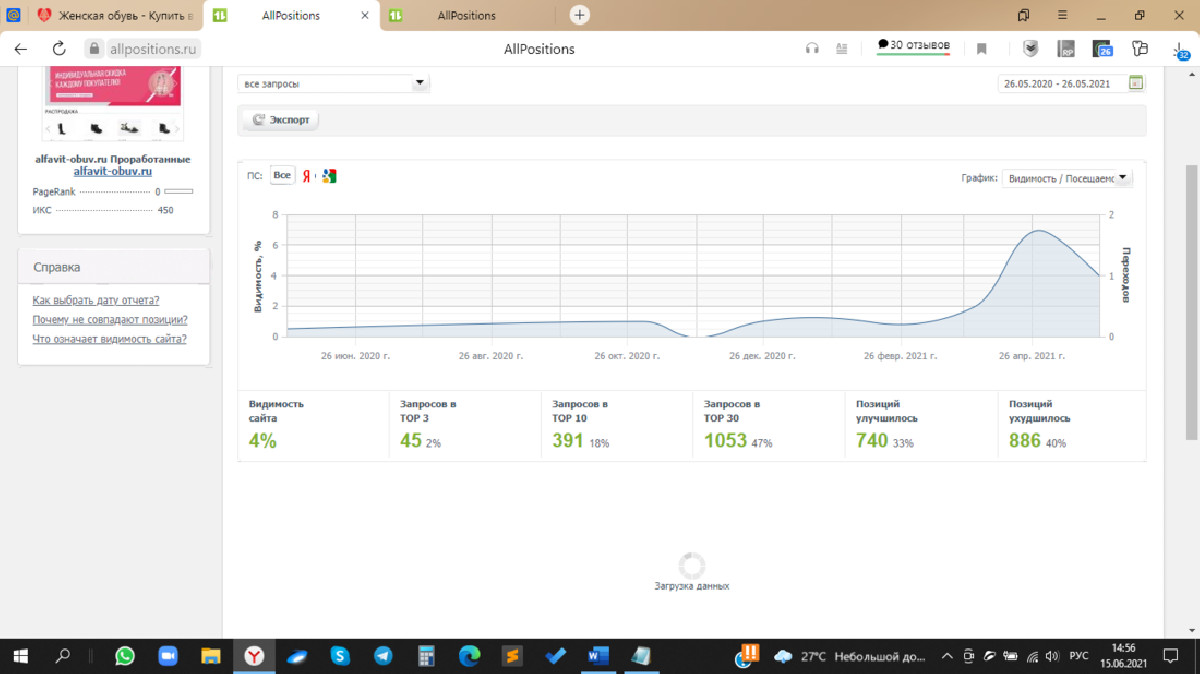Click the 'Позиций ухудшилось' value 886

1025,441
